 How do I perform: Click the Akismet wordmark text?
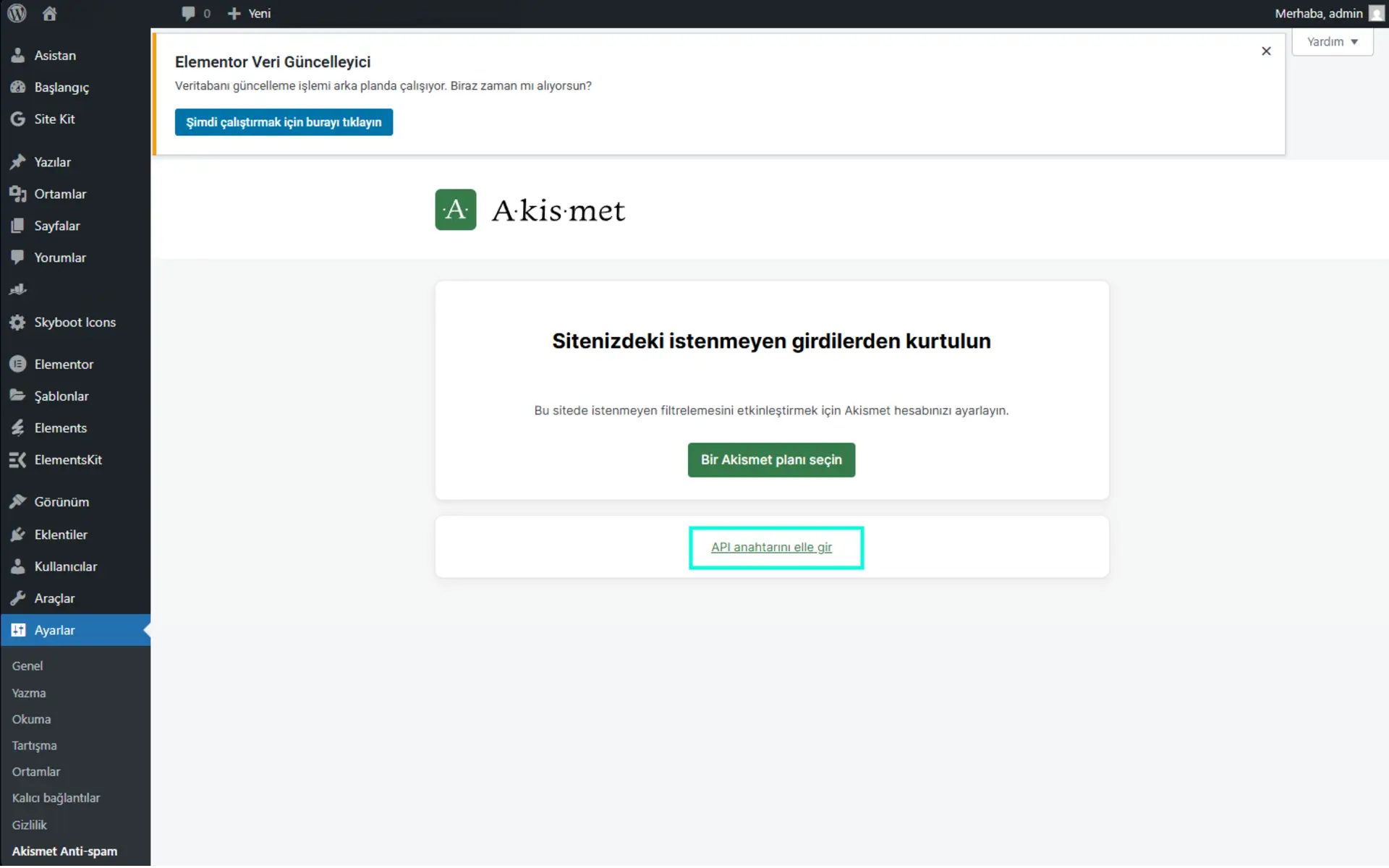(558, 210)
